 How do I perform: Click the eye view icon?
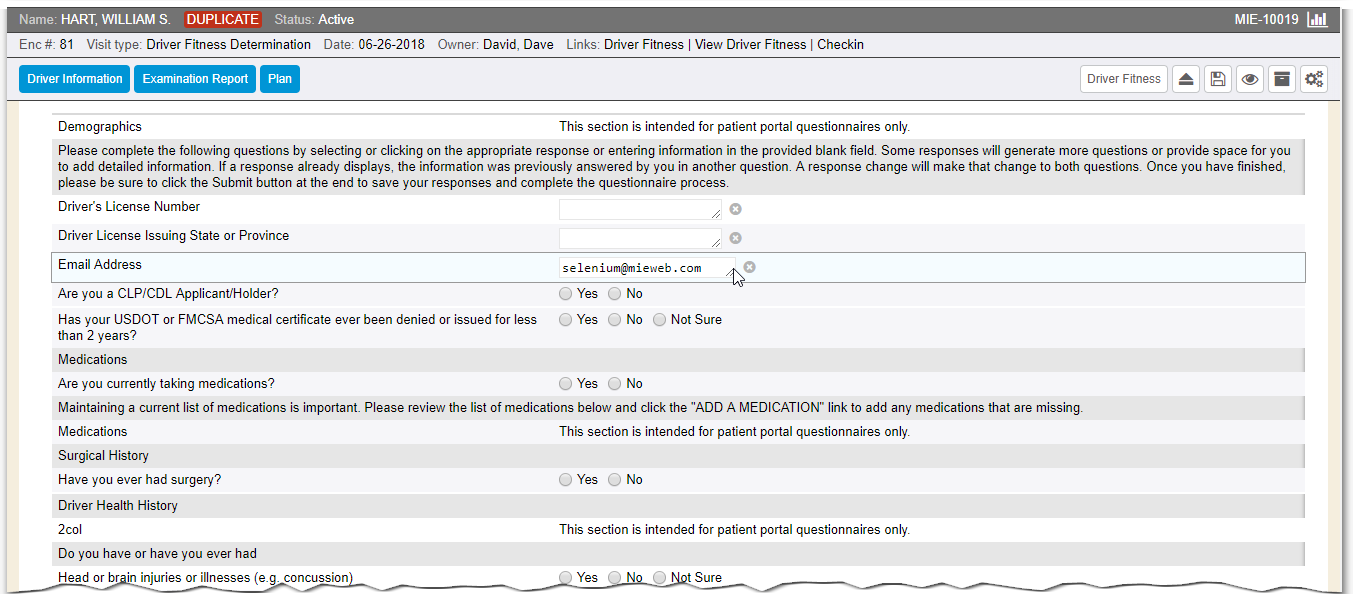coord(1249,79)
